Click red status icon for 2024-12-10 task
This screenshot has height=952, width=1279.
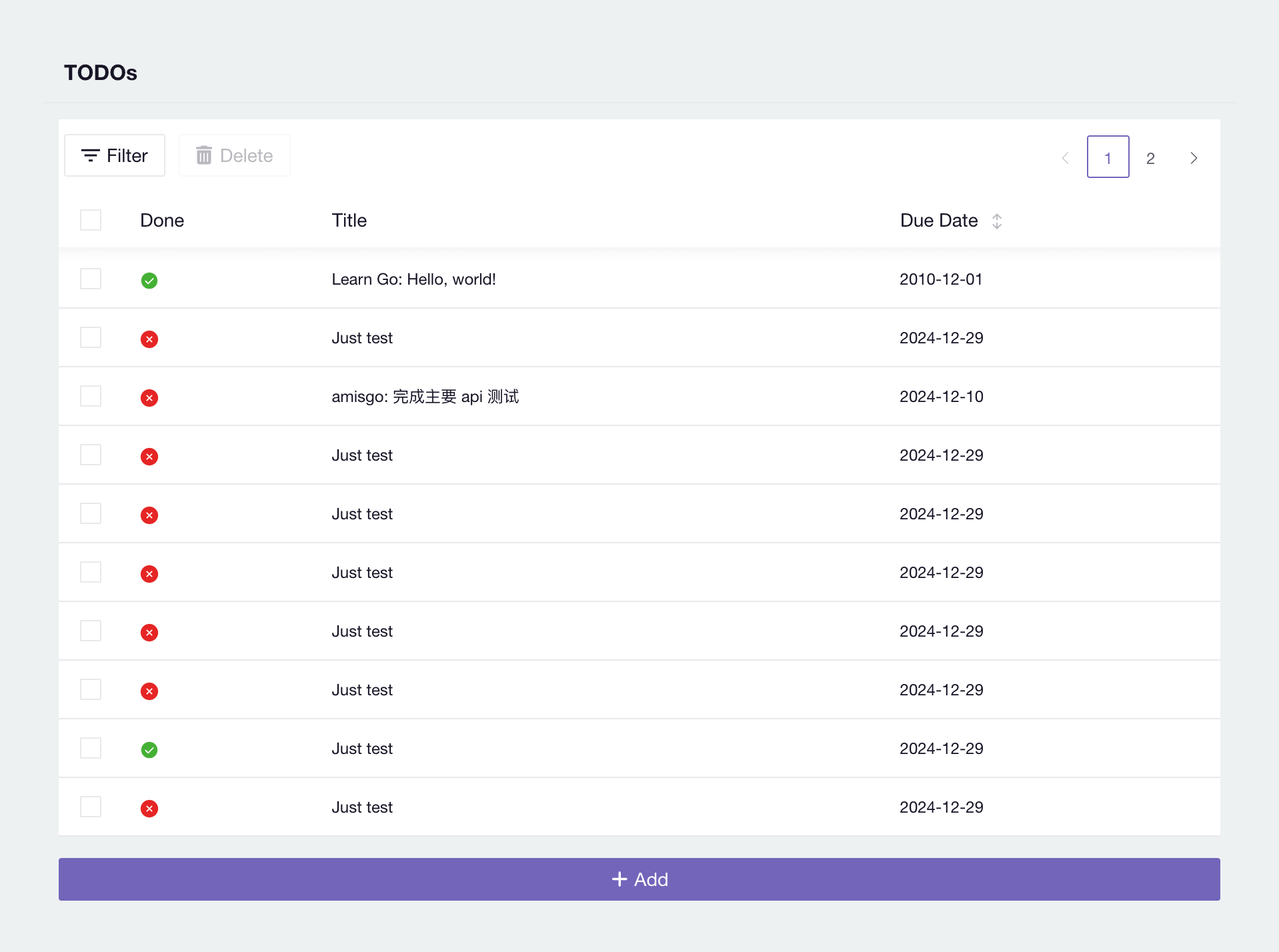coord(149,398)
